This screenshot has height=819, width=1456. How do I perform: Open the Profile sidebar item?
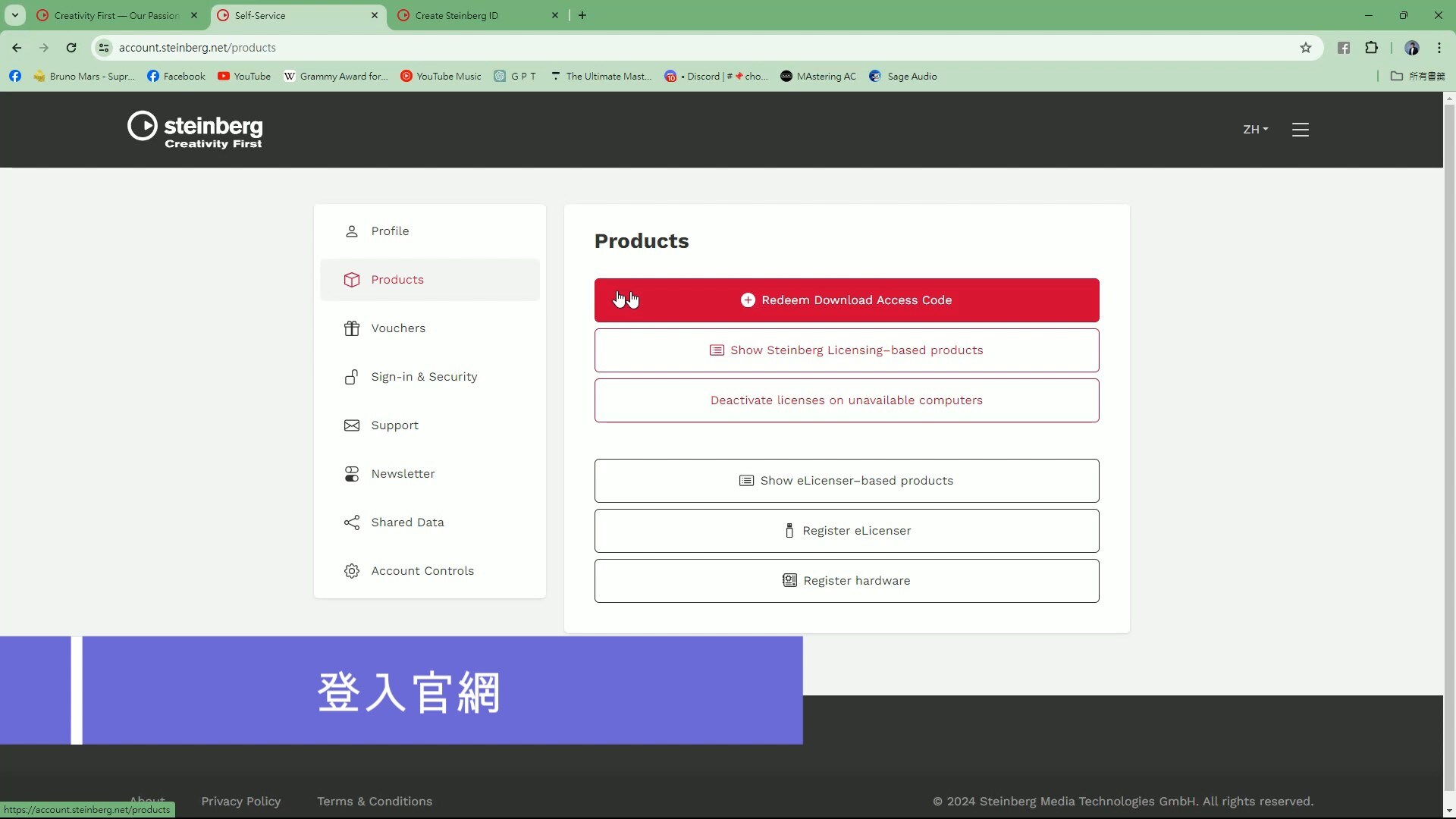(x=390, y=231)
